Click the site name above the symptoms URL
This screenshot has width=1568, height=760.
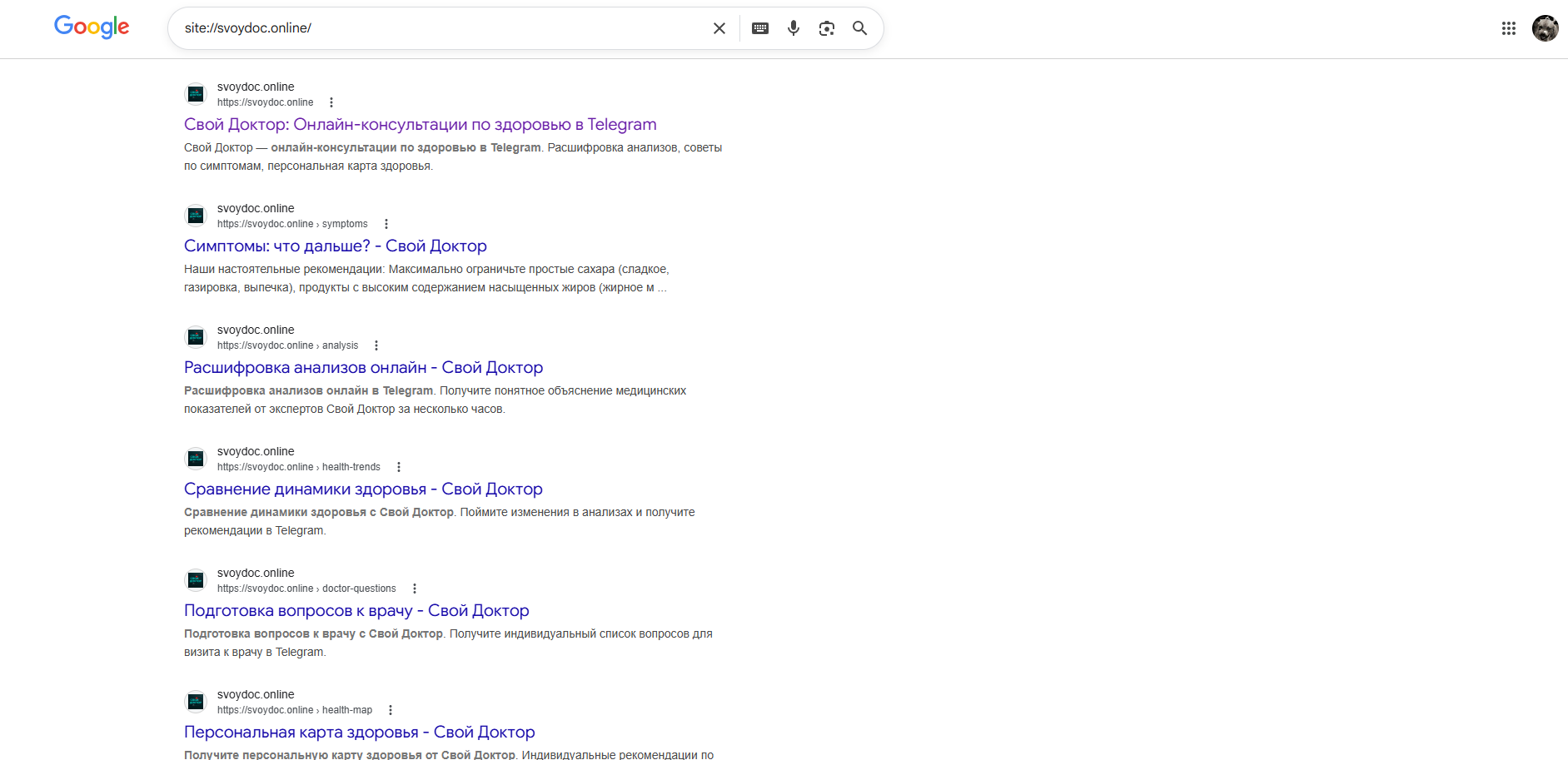pos(256,208)
